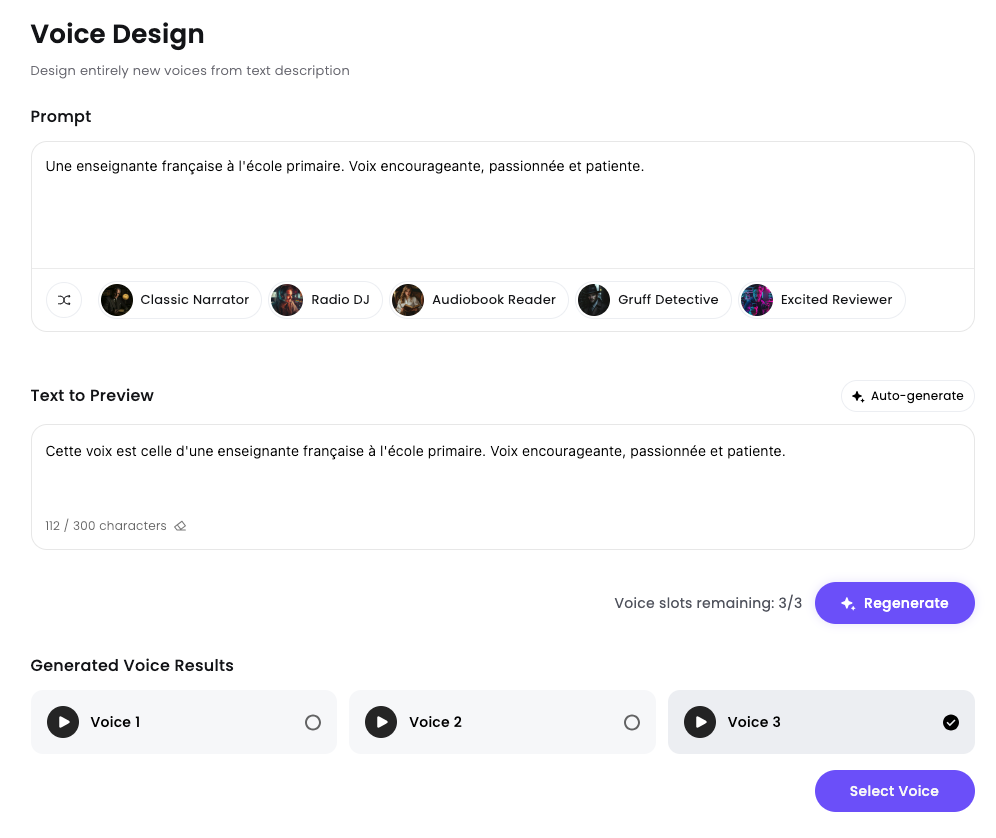This screenshot has height=838, width=996.
Task: Select the Voice 1 radio button
Action: click(x=313, y=722)
